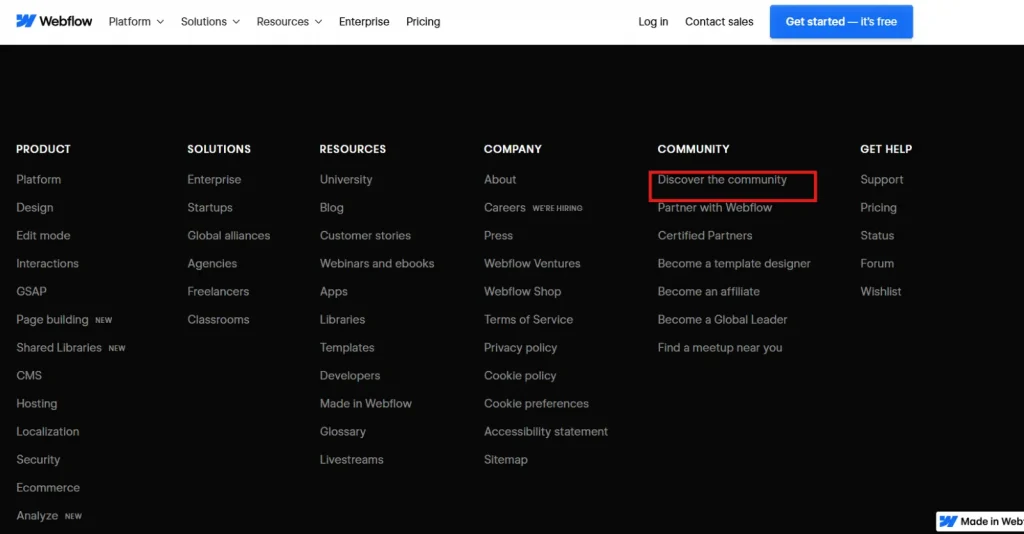The image size is (1024, 534).
Task: Visit the Webflow Shop link
Action: click(x=522, y=292)
